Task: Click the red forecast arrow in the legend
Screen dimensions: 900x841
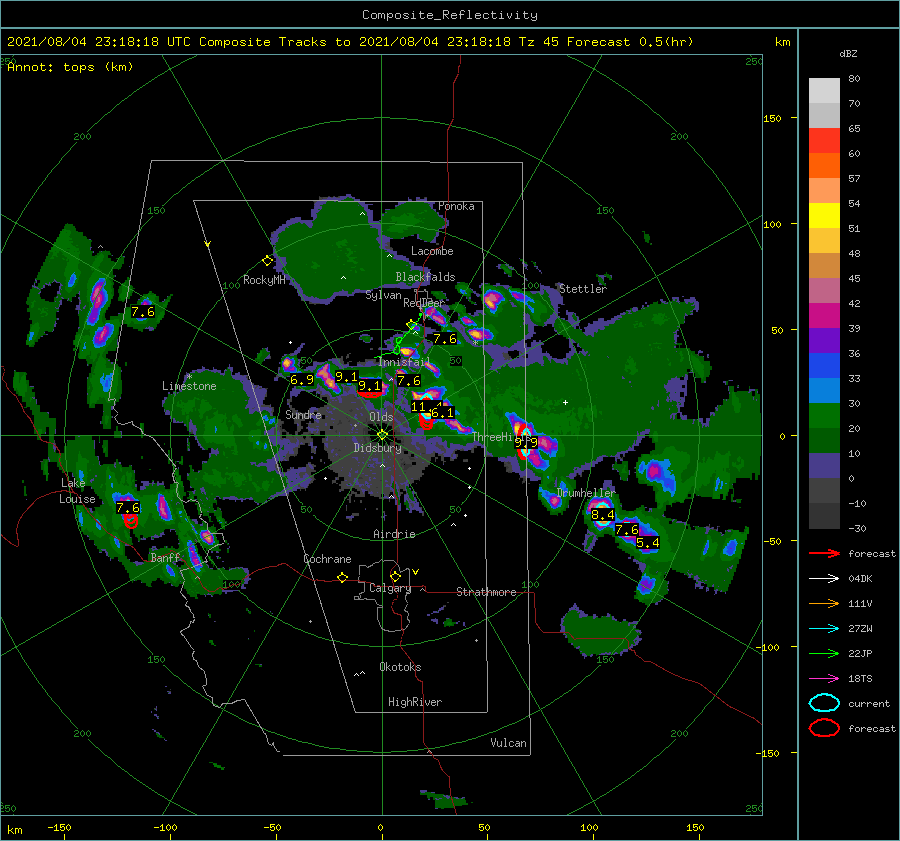Action: [x=824, y=553]
